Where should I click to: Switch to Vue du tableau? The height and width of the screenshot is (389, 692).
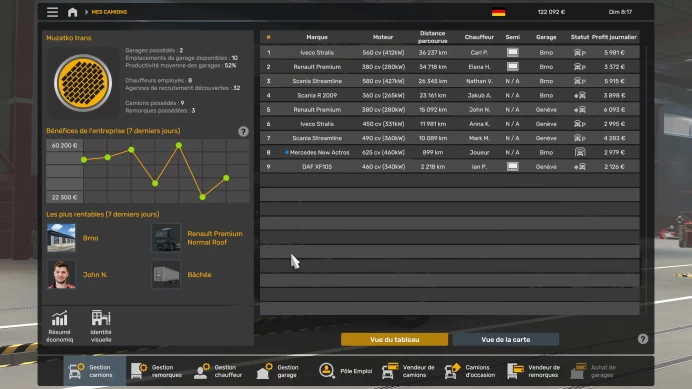pos(395,339)
